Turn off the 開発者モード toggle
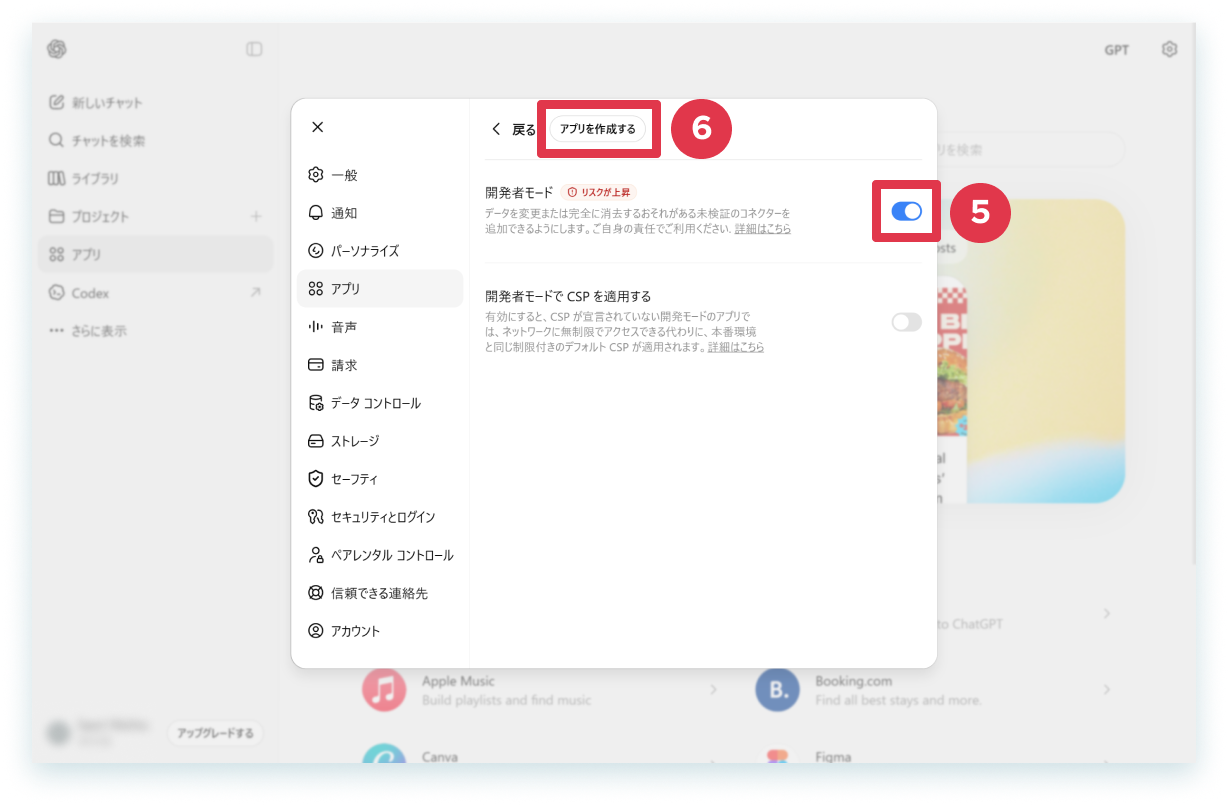The image size is (1228, 805). click(906, 211)
